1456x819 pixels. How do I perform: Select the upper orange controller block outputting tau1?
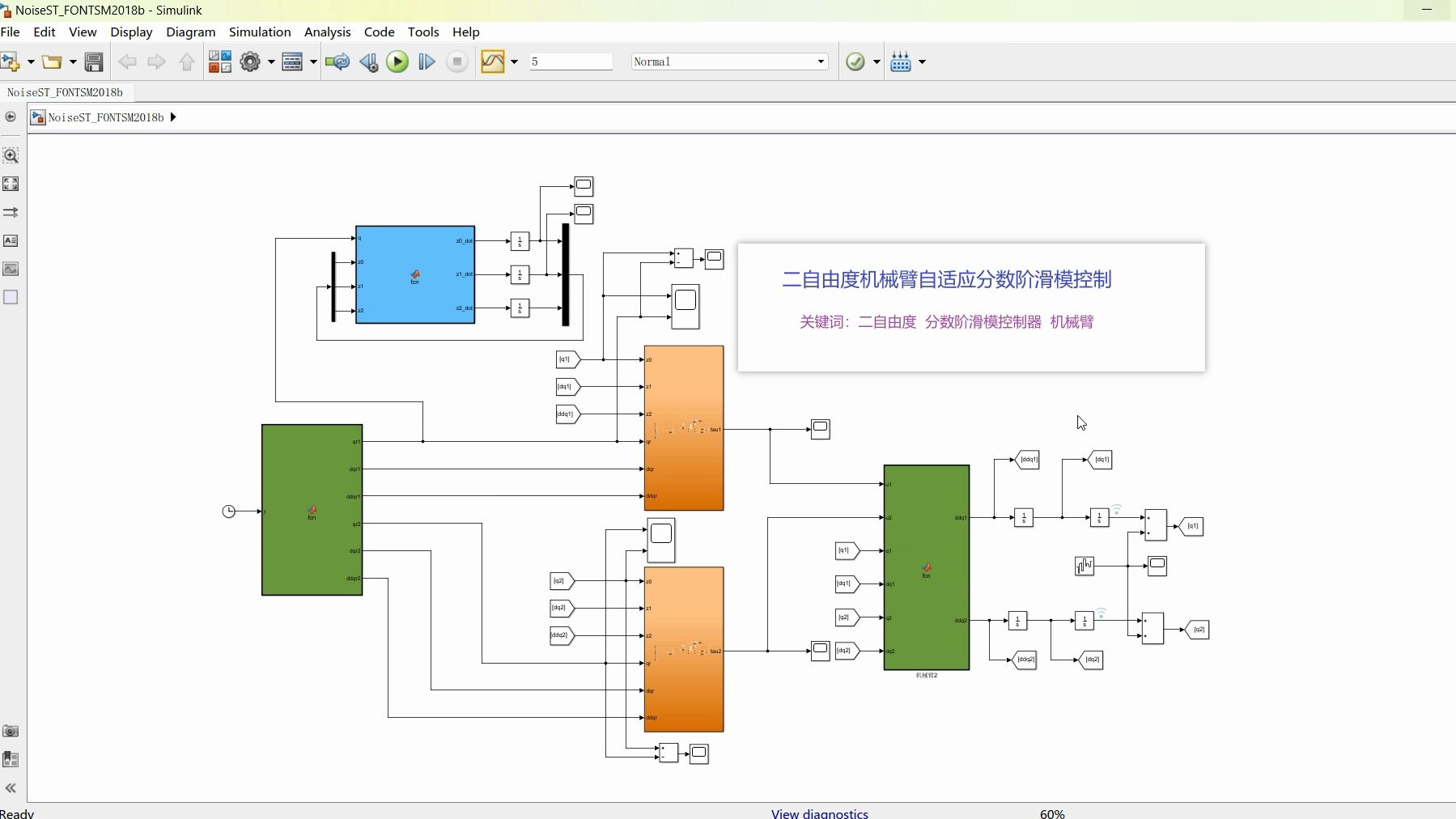pyautogui.click(x=684, y=428)
